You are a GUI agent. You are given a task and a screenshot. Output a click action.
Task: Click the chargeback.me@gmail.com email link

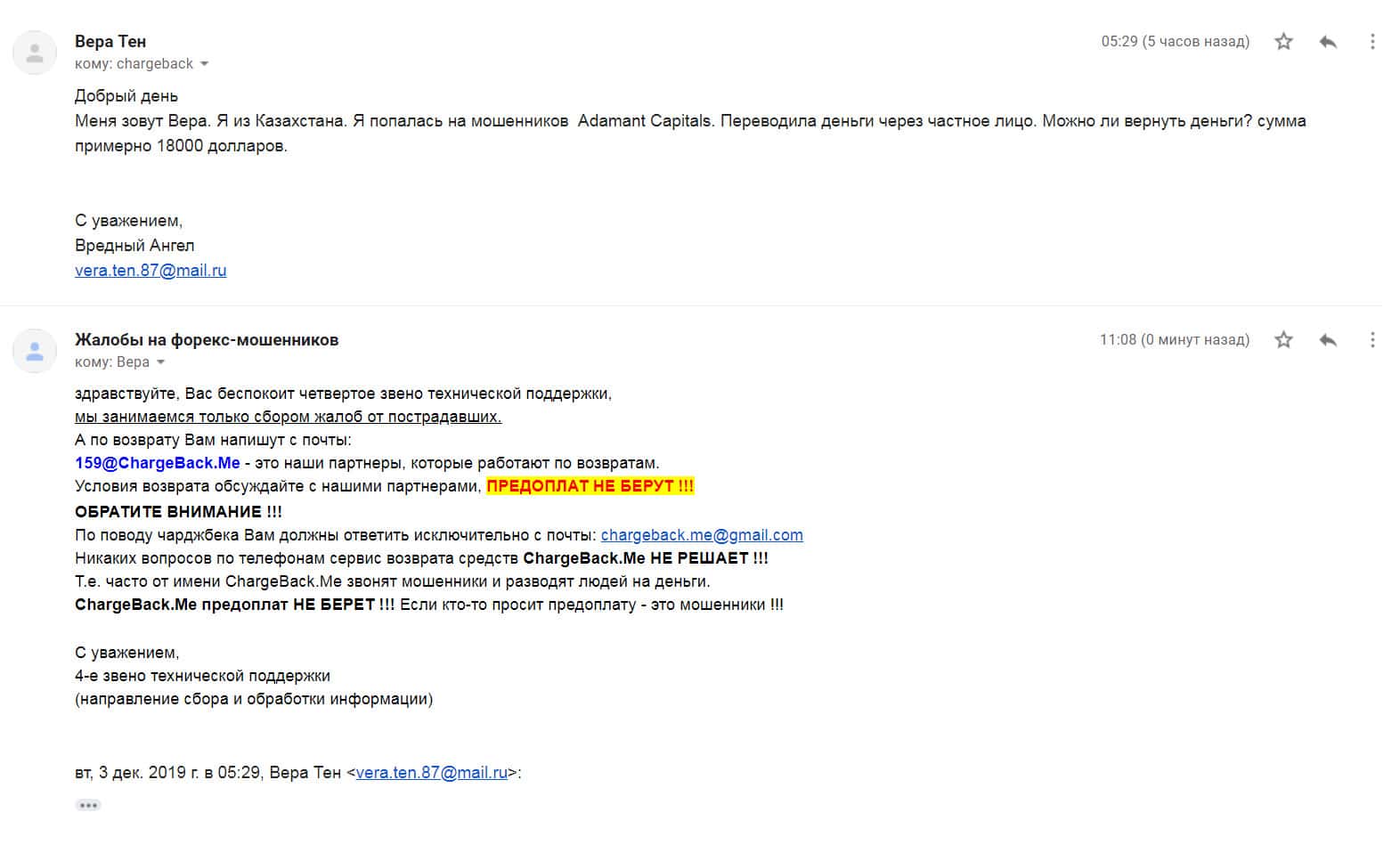(x=702, y=535)
